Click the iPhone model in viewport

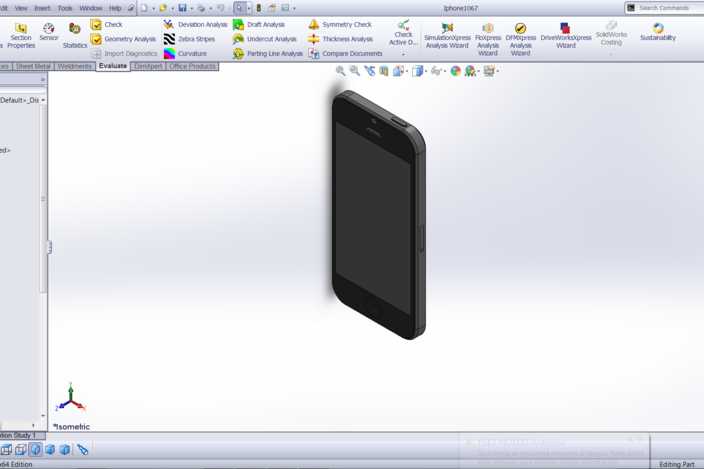coord(379,215)
